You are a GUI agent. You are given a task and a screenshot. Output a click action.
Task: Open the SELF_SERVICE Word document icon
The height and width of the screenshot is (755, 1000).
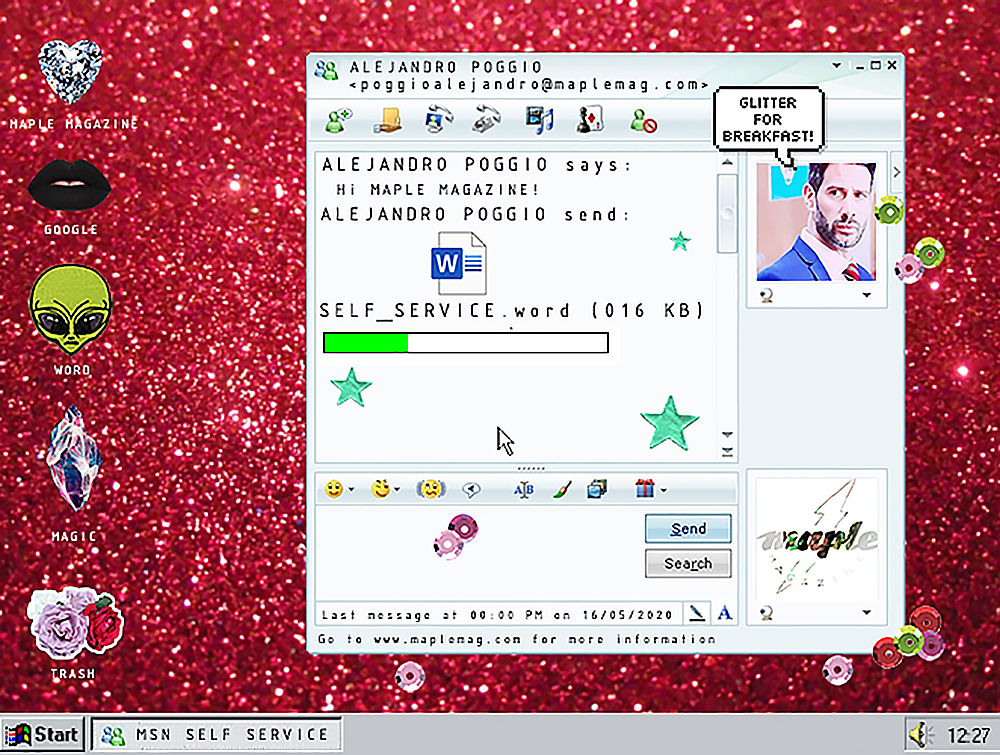click(459, 263)
